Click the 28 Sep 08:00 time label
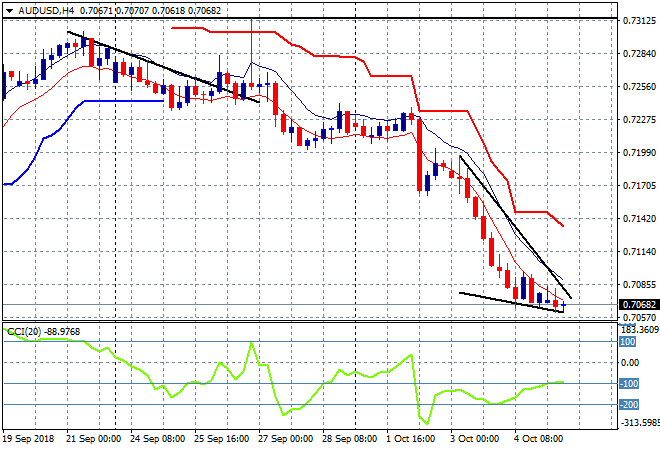The height and width of the screenshot is (450, 660). [349, 439]
